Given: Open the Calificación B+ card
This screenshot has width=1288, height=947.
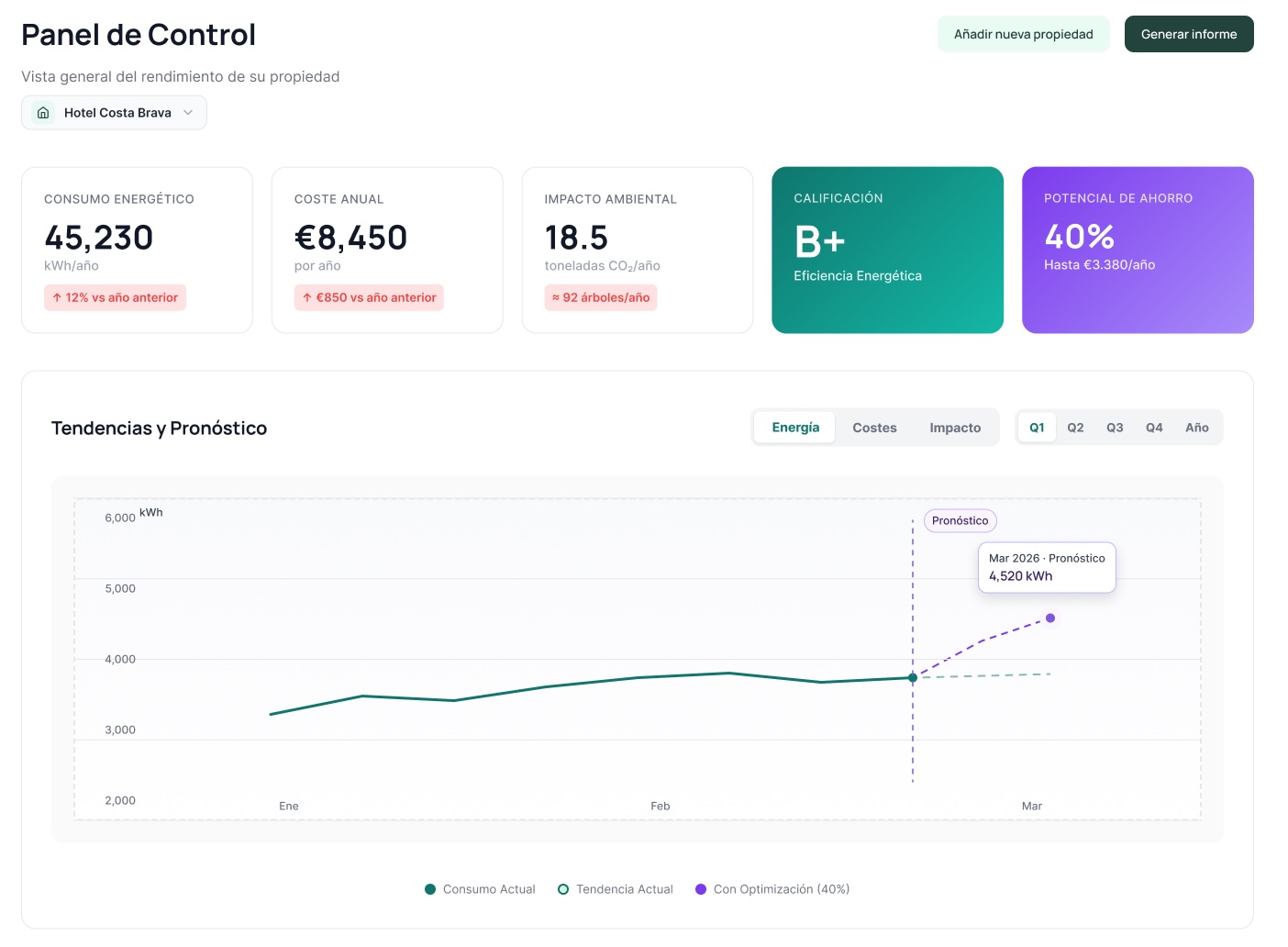Looking at the screenshot, I should [887, 250].
